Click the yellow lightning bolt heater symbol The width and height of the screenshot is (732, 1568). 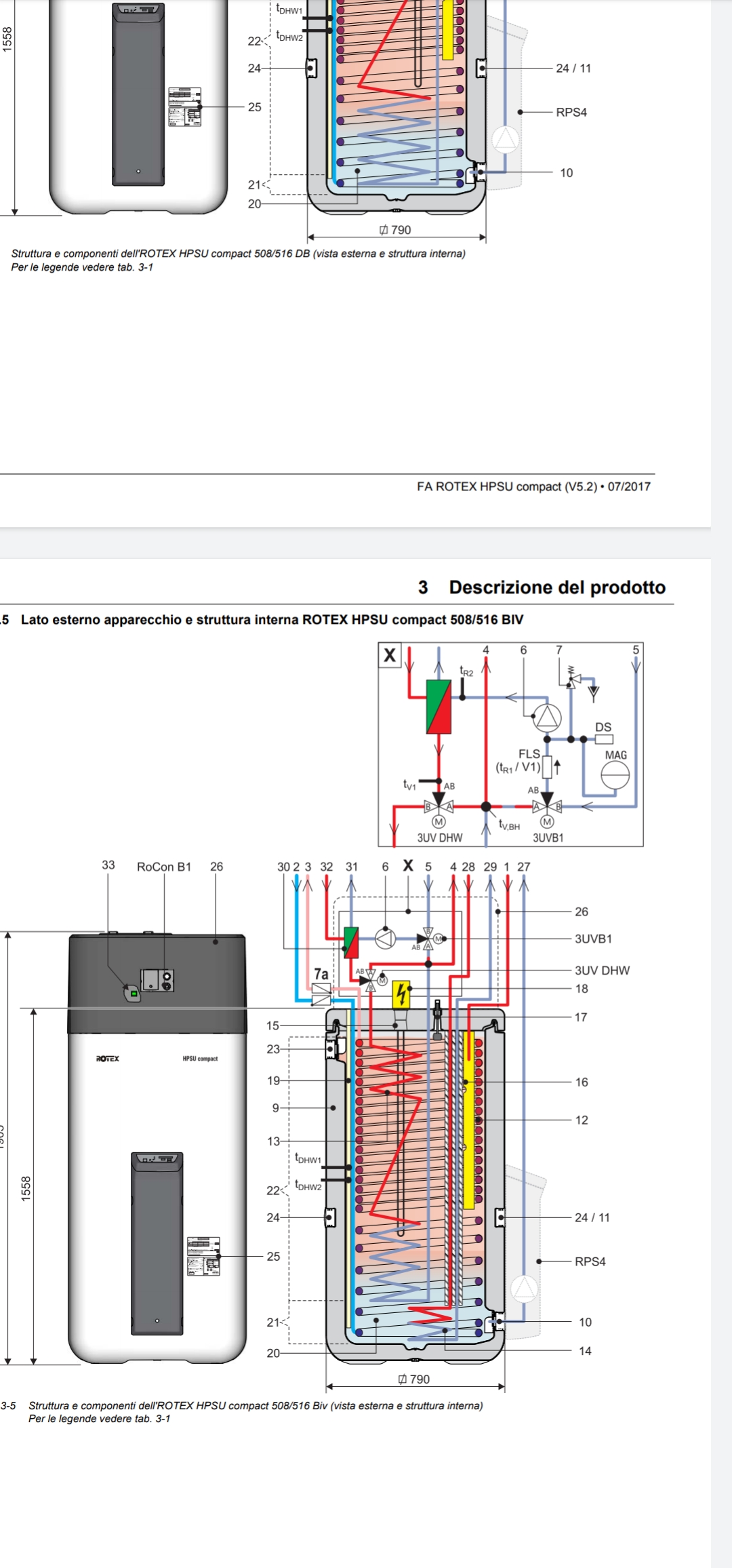click(x=401, y=994)
